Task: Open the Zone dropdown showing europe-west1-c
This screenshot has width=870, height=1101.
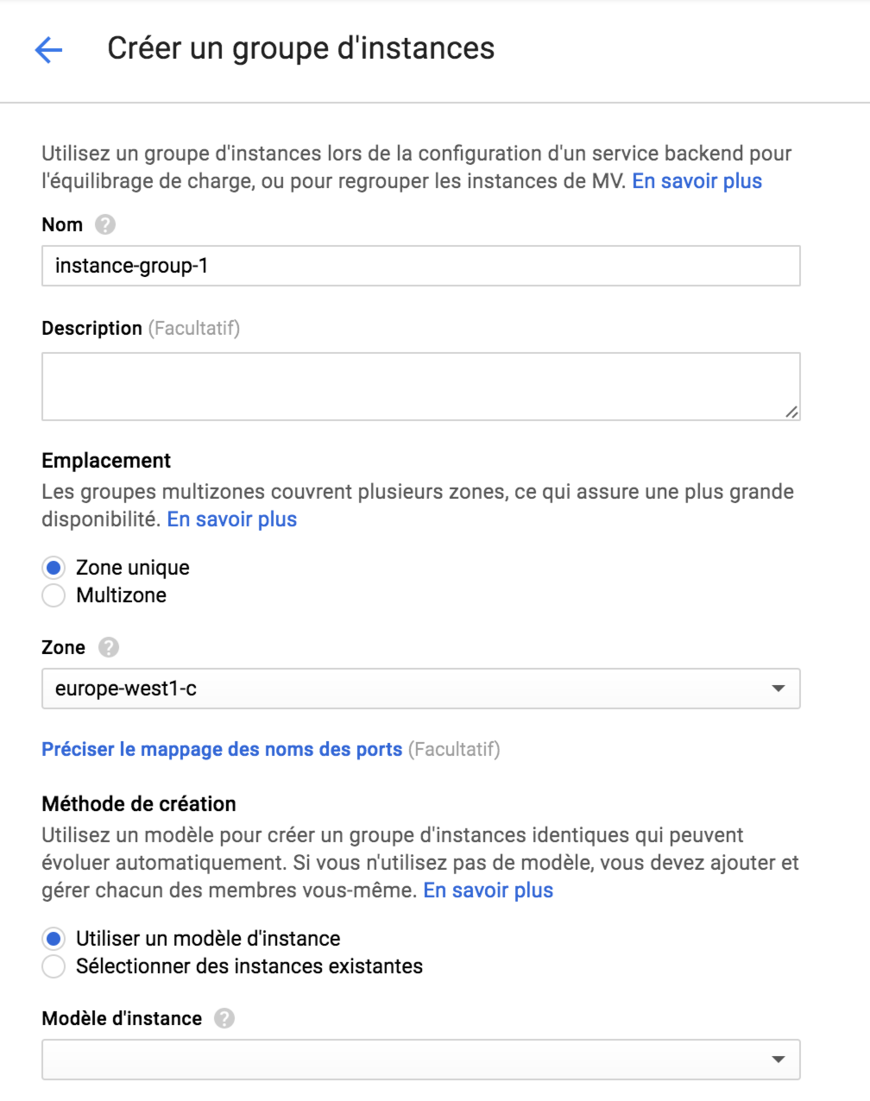Action: click(x=420, y=688)
